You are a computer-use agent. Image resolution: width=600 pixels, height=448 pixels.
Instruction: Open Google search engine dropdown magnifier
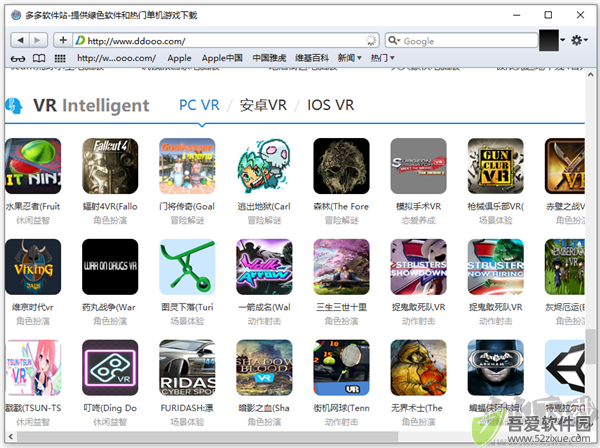(394, 40)
